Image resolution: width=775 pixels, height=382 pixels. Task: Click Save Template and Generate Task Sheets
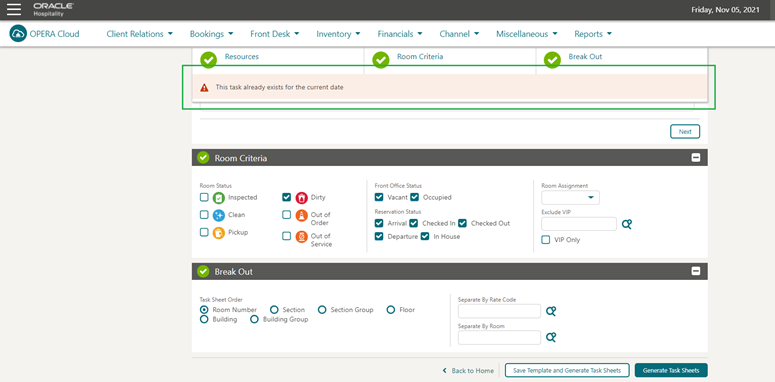[567, 370]
